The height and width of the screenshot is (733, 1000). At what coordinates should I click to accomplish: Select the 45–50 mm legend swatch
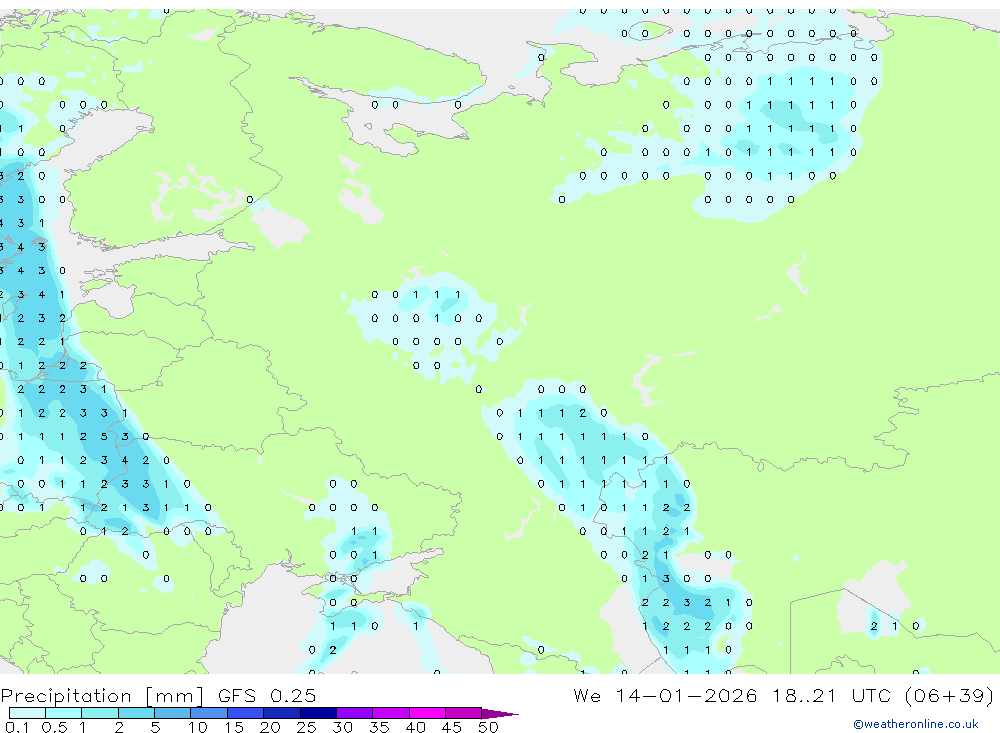[463, 713]
